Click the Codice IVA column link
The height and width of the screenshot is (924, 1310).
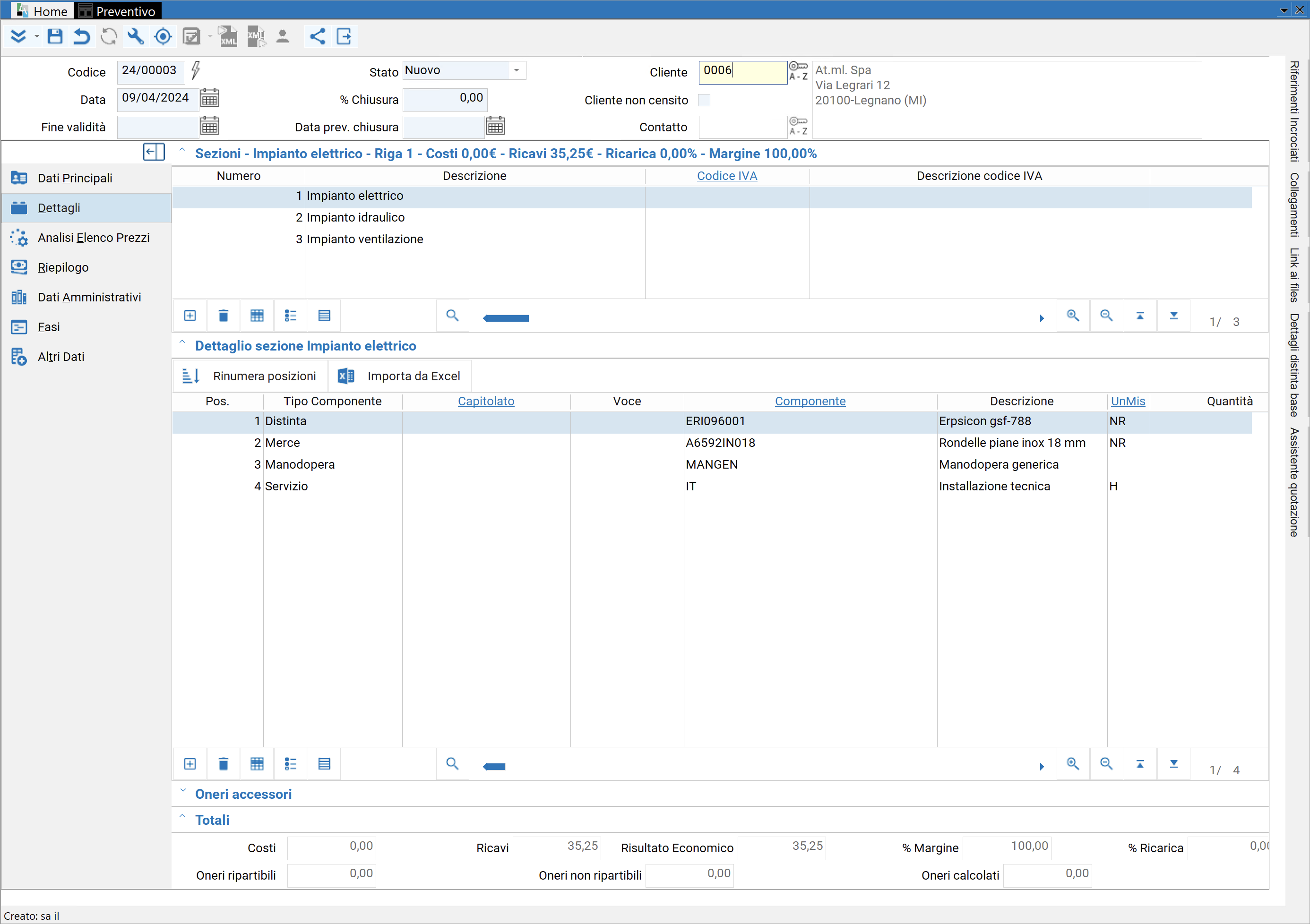click(727, 176)
